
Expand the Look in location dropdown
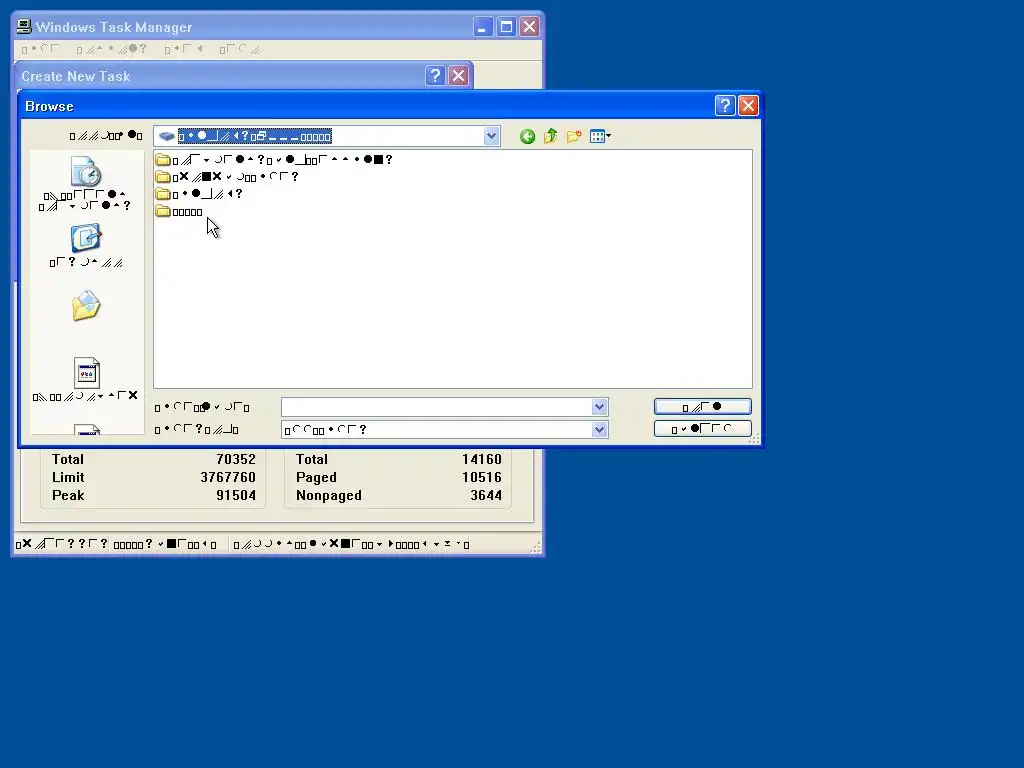pos(491,136)
